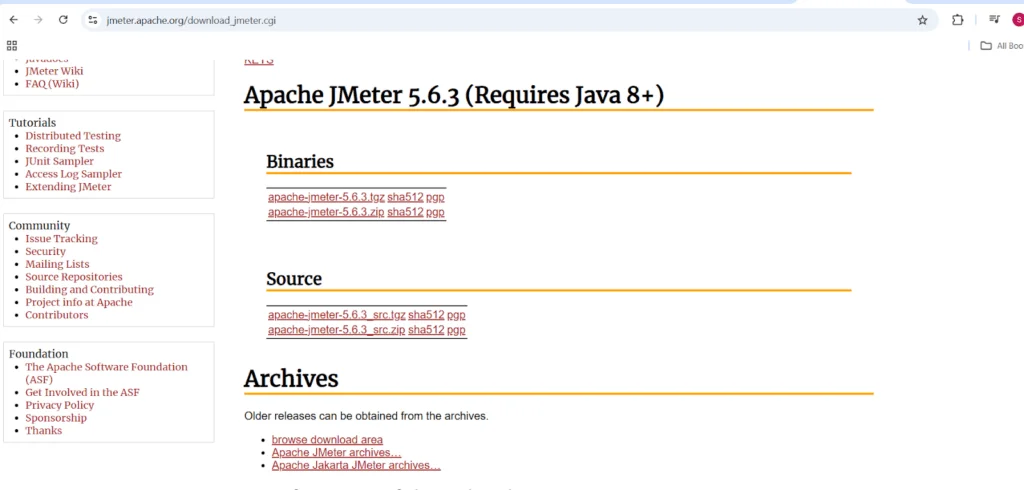Open the JUnit Sampler tutorial
The height and width of the screenshot is (490, 1024).
[59, 161]
